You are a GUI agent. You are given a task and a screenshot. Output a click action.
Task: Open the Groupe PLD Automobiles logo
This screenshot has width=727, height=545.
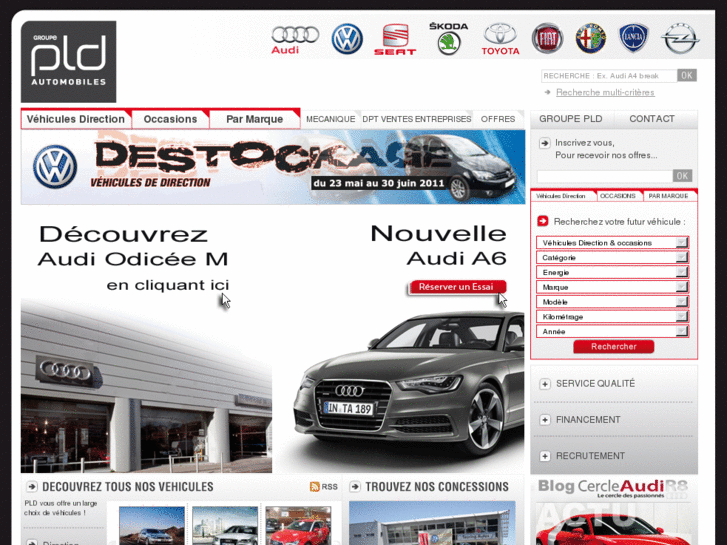[69, 62]
